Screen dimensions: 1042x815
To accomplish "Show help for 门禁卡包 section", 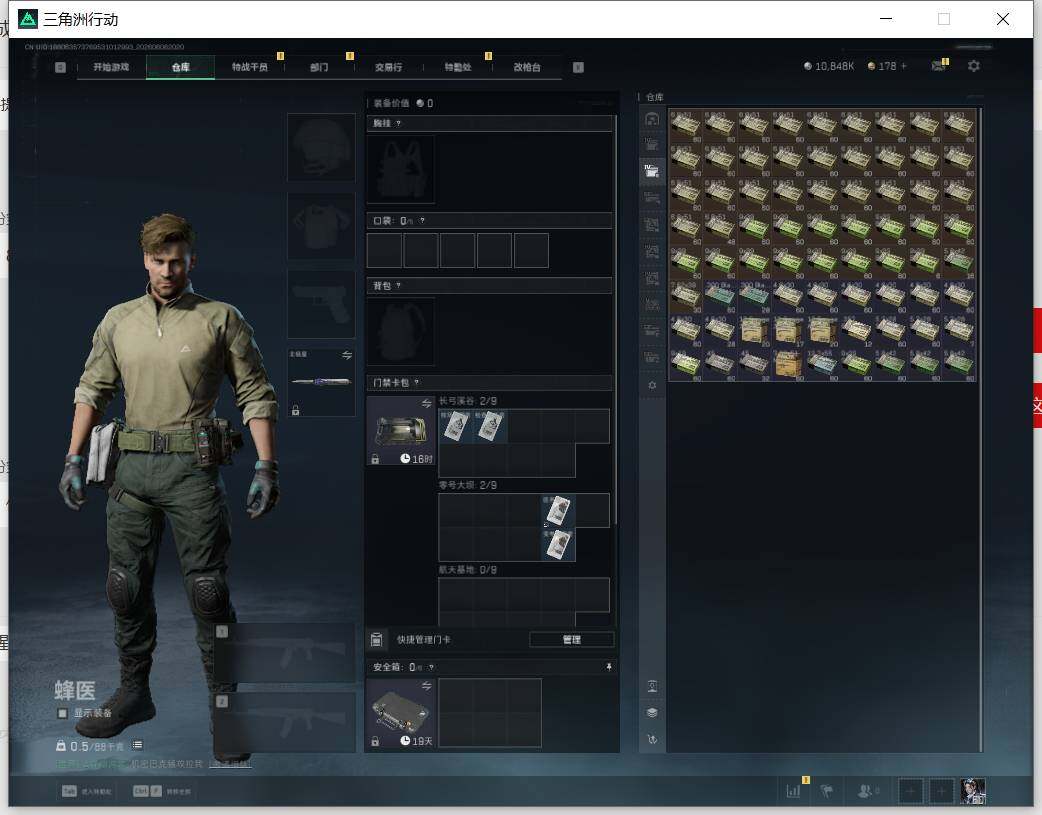I will 417,383.
